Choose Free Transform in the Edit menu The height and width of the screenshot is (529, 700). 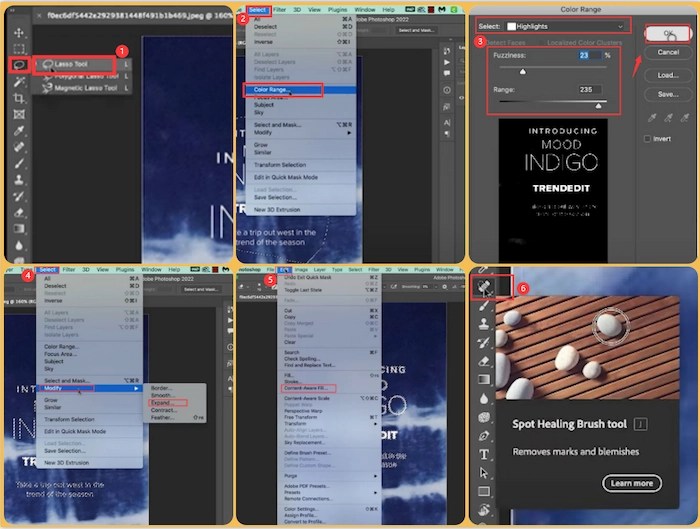[x=300, y=417]
